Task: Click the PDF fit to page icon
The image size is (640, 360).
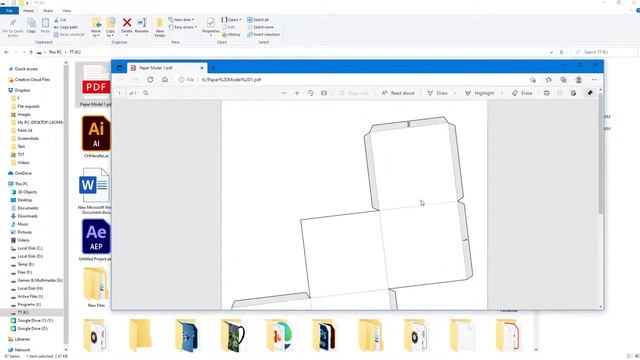Action: tap(324, 93)
